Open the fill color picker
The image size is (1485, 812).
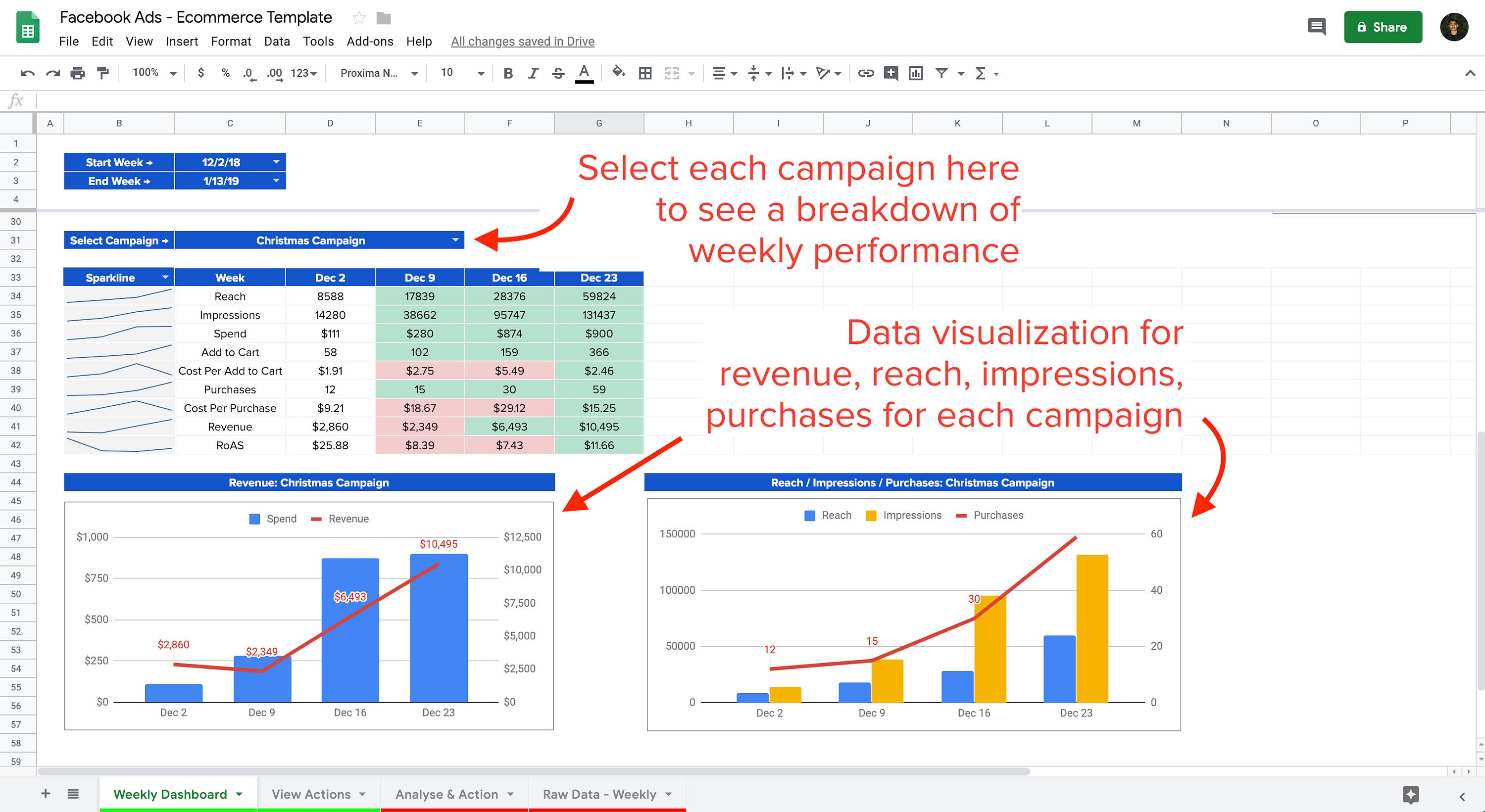click(618, 72)
